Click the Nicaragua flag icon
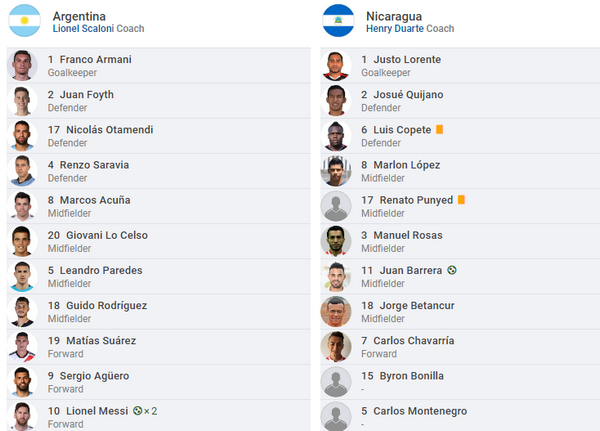The image size is (600, 431). 338,21
